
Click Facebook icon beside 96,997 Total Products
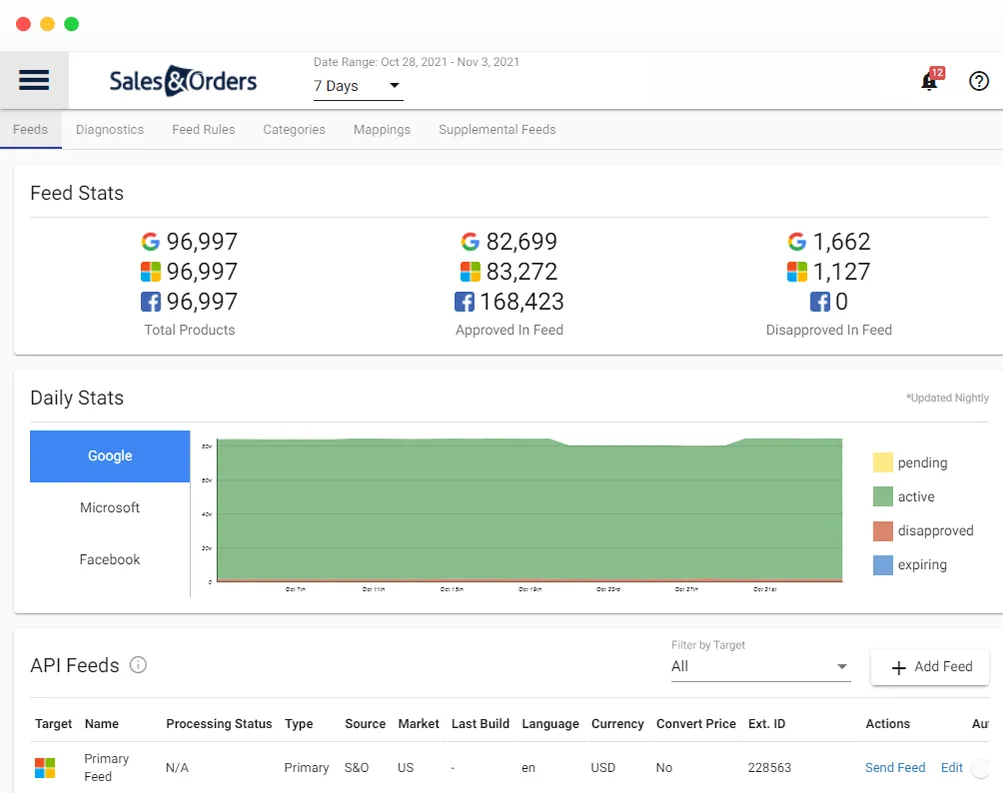click(x=150, y=301)
